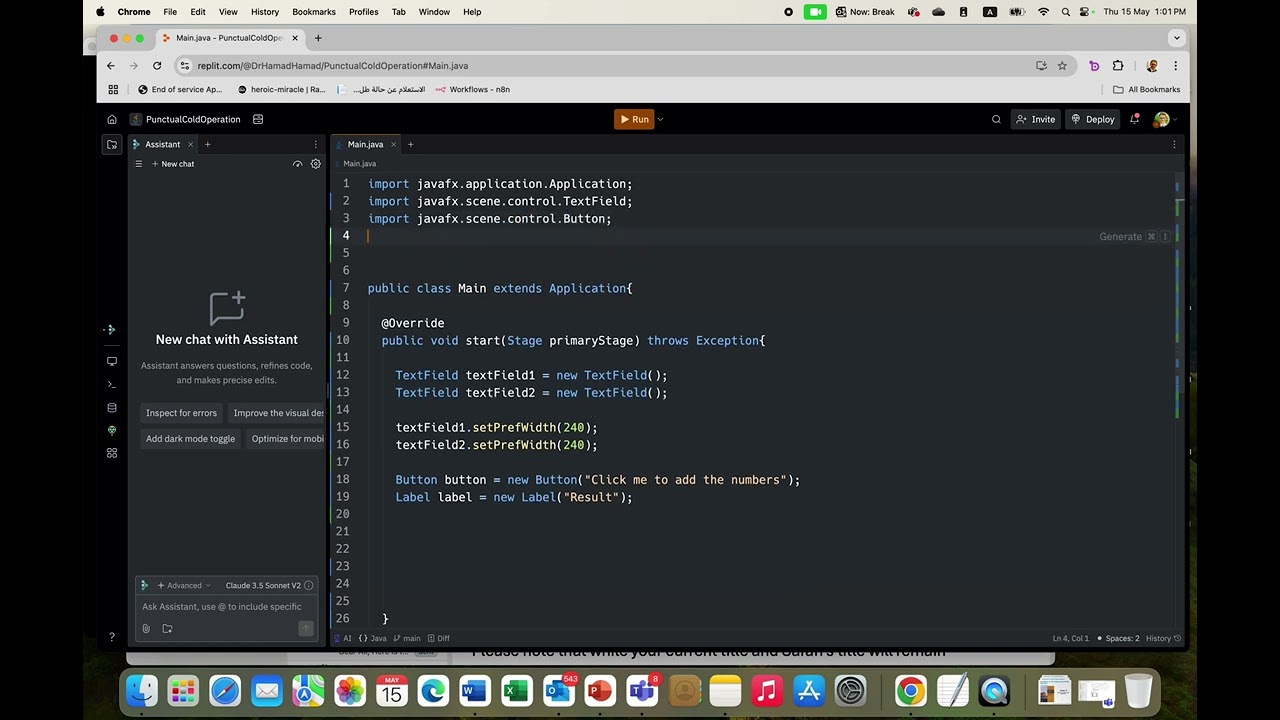
Task: Open the Console monitor icon in the sidebar
Action: 112,361
